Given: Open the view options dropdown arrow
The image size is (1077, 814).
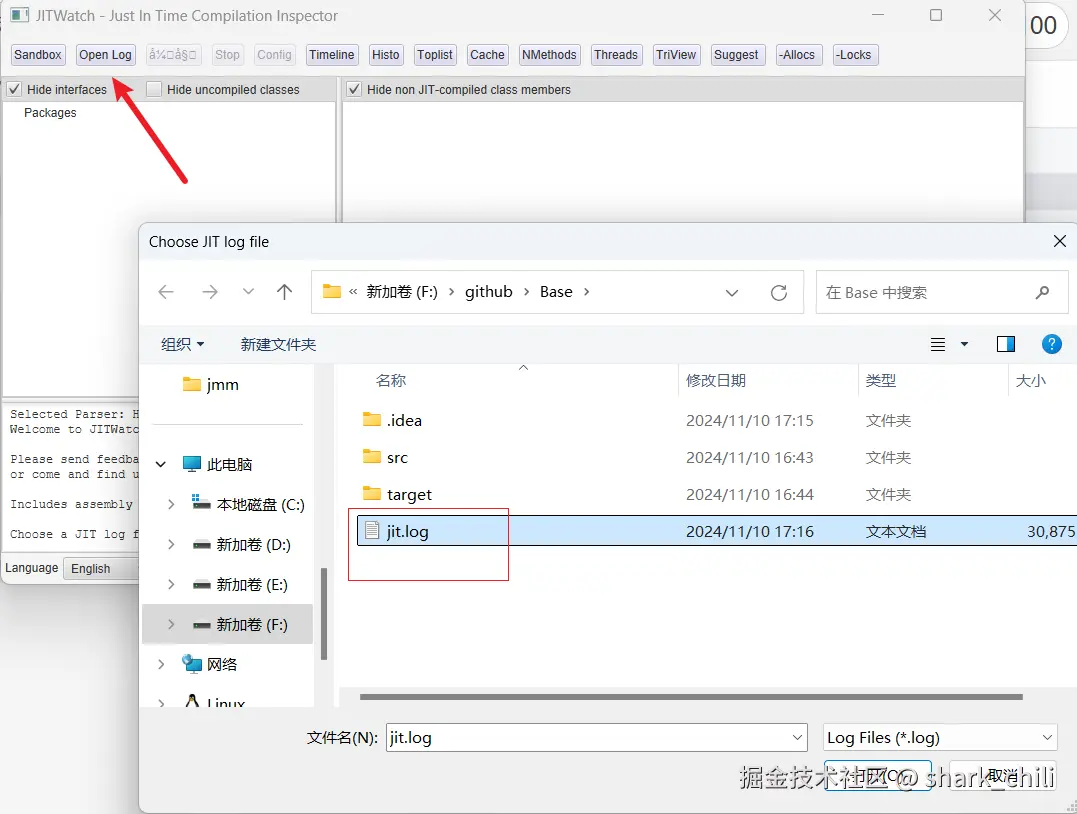Looking at the screenshot, I should point(964,344).
